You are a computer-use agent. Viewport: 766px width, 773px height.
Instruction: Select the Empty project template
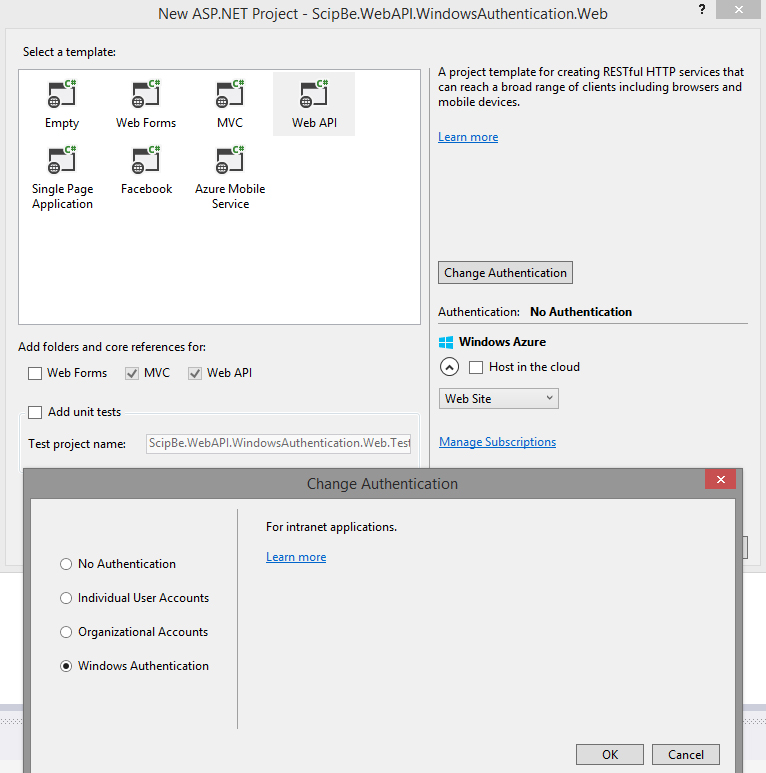62,104
